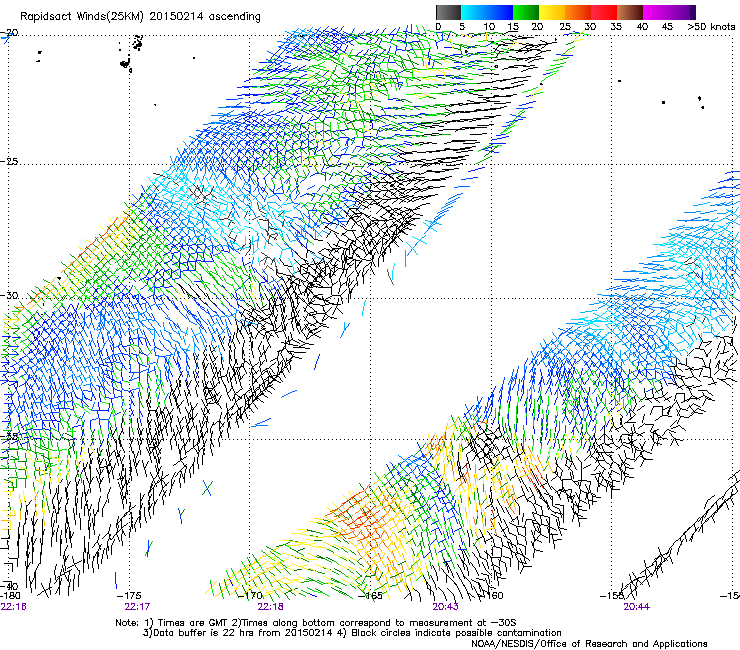
Task: Click the '>50 knots' legend label
Action: click(x=711, y=26)
